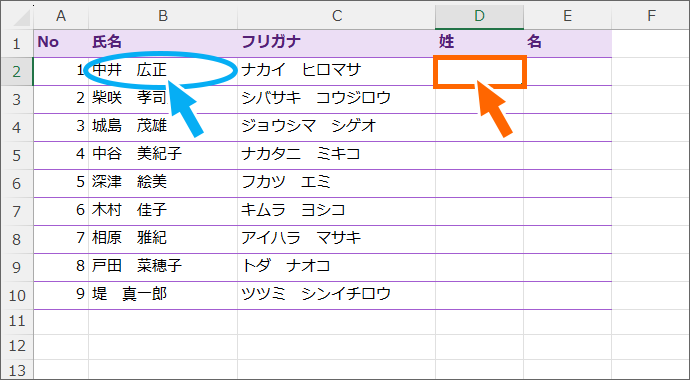Click furigana cell 'トダ ナオコ'
The width and height of the screenshot is (690, 380).
[337, 267]
